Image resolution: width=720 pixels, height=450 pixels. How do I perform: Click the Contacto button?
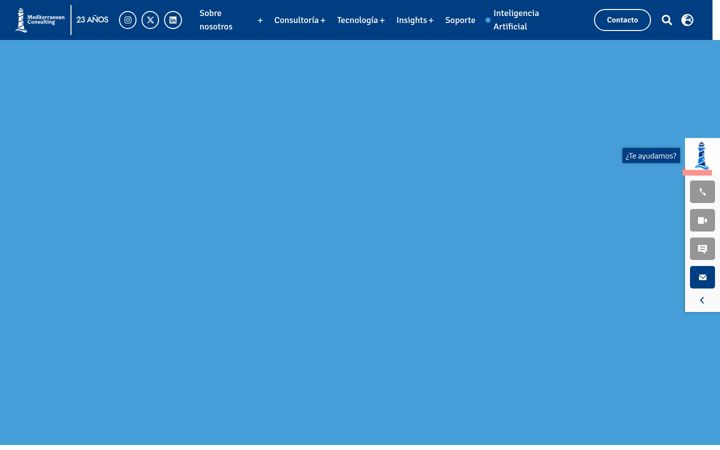622,20
